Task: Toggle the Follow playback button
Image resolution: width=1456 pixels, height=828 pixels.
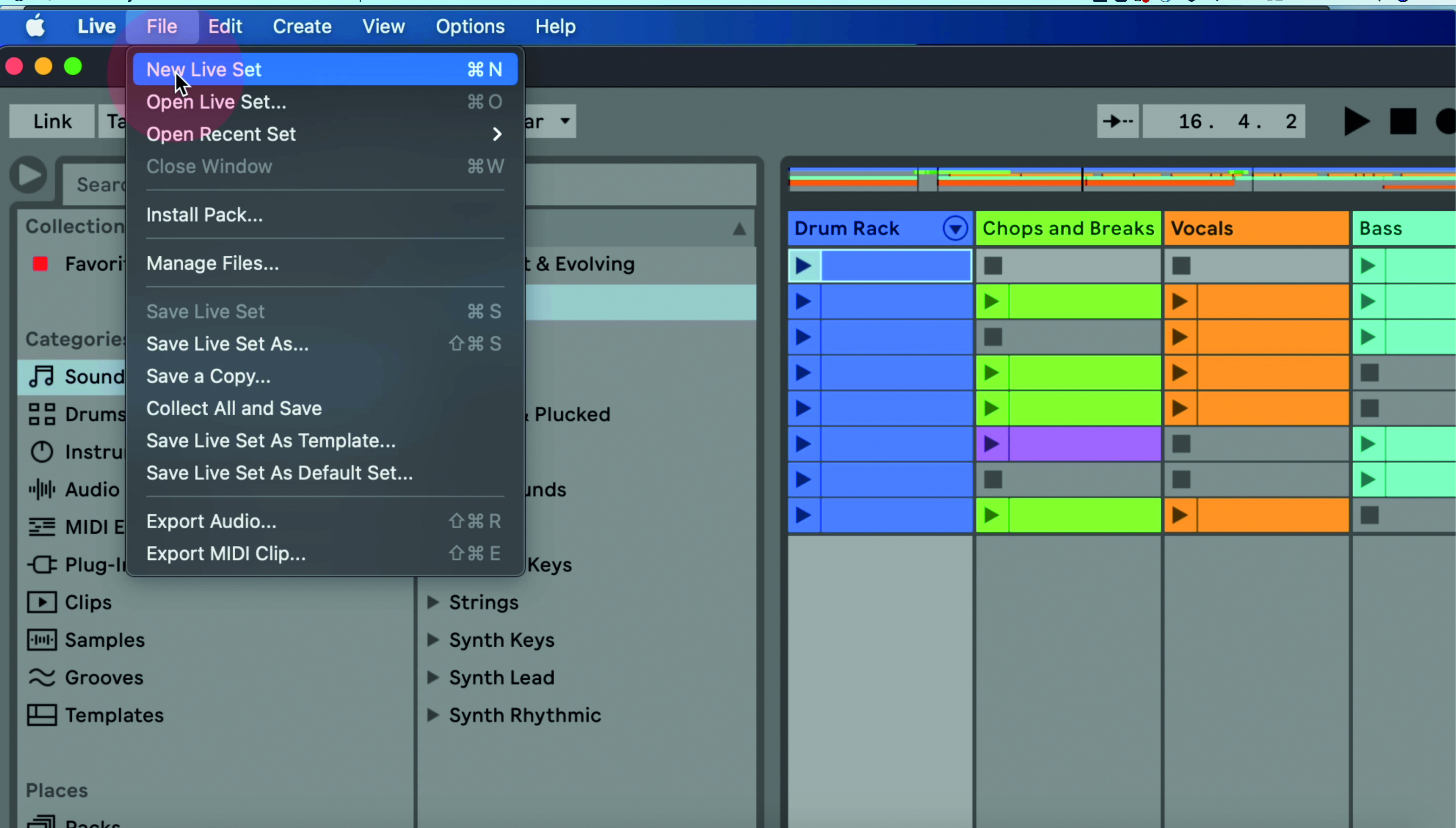Action: tap(1118, 121)
